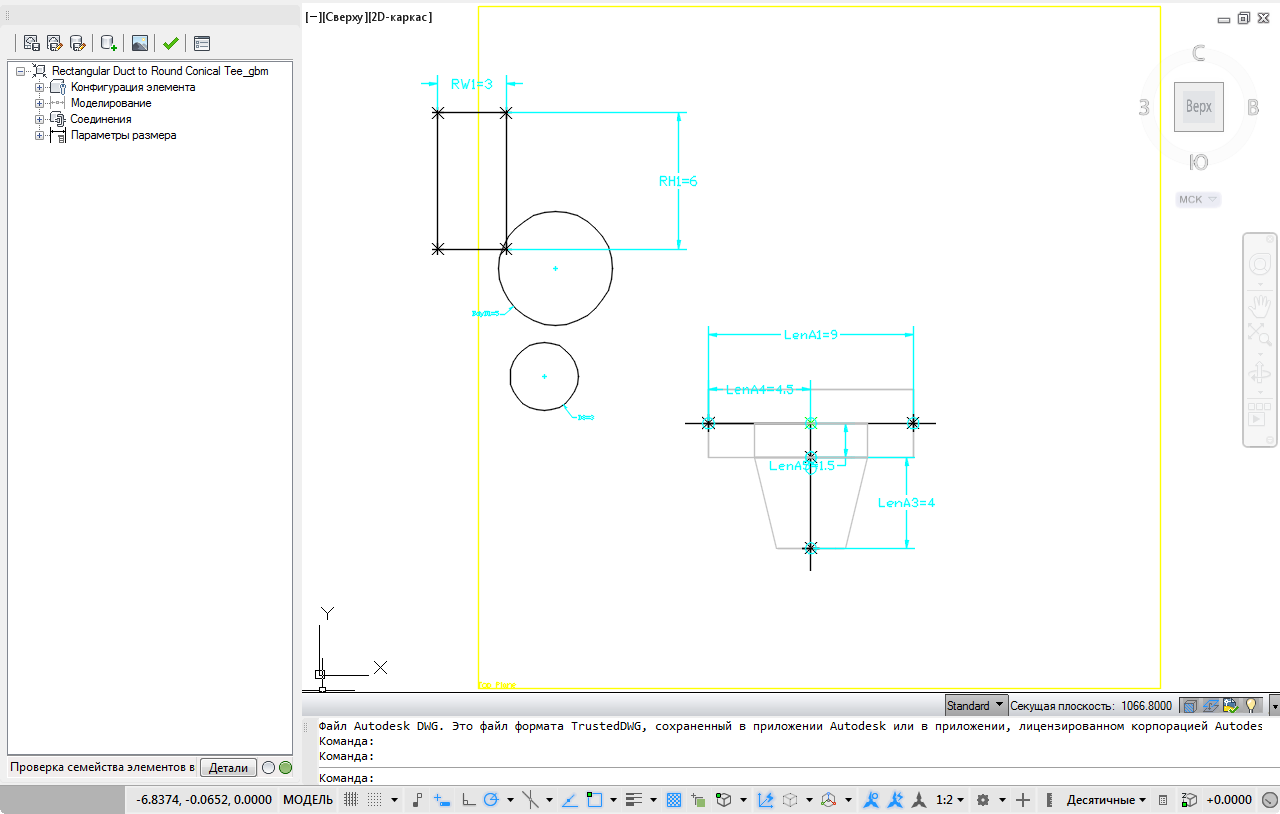Click the third database-with-pencil toolbar icon
The height and width of the screenshot is (814, 1280).
pos(78,43)
